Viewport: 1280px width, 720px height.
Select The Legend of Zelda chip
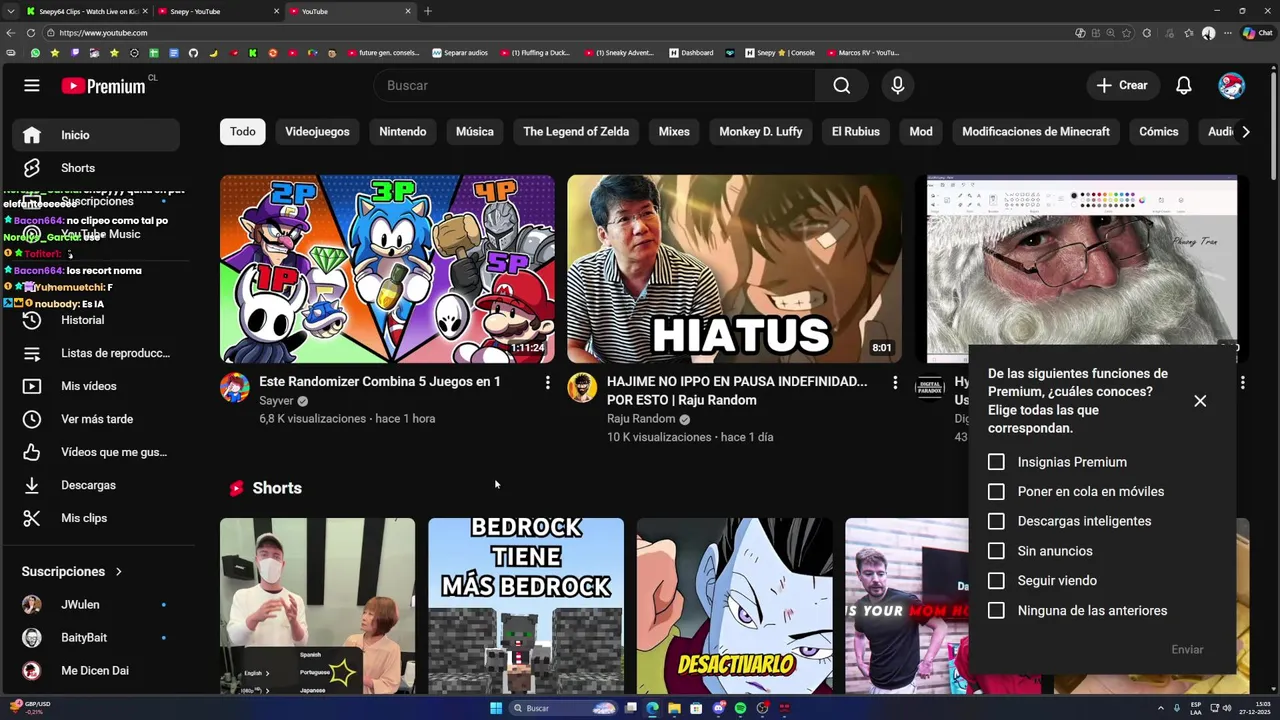point(576,132)
